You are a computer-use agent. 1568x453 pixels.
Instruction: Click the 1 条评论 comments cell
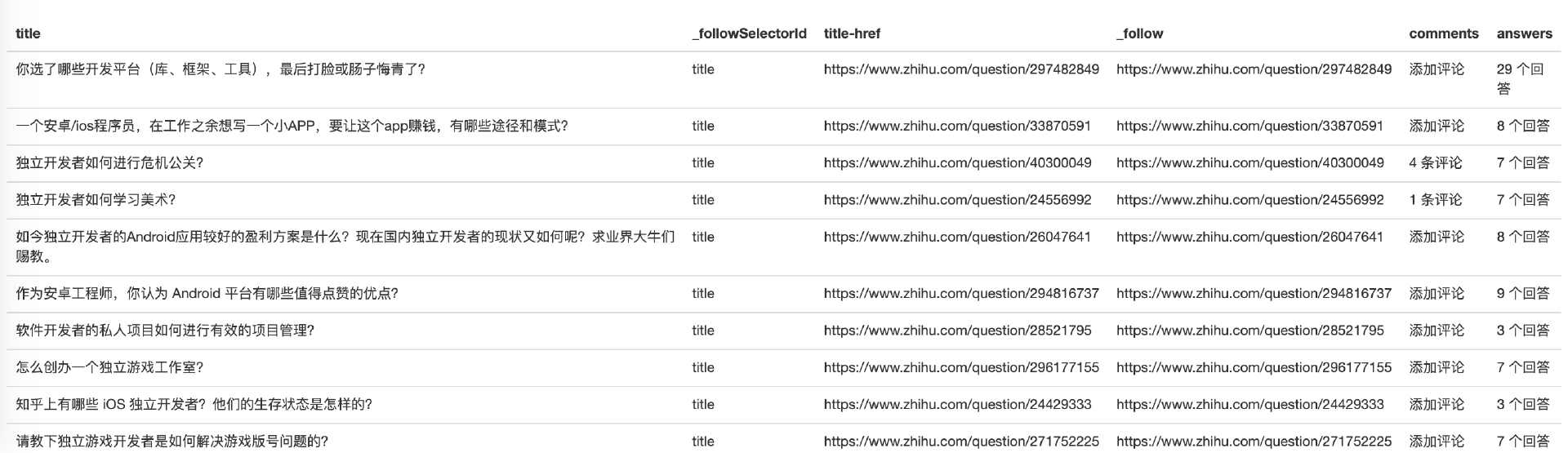(x=1435, y=200)
